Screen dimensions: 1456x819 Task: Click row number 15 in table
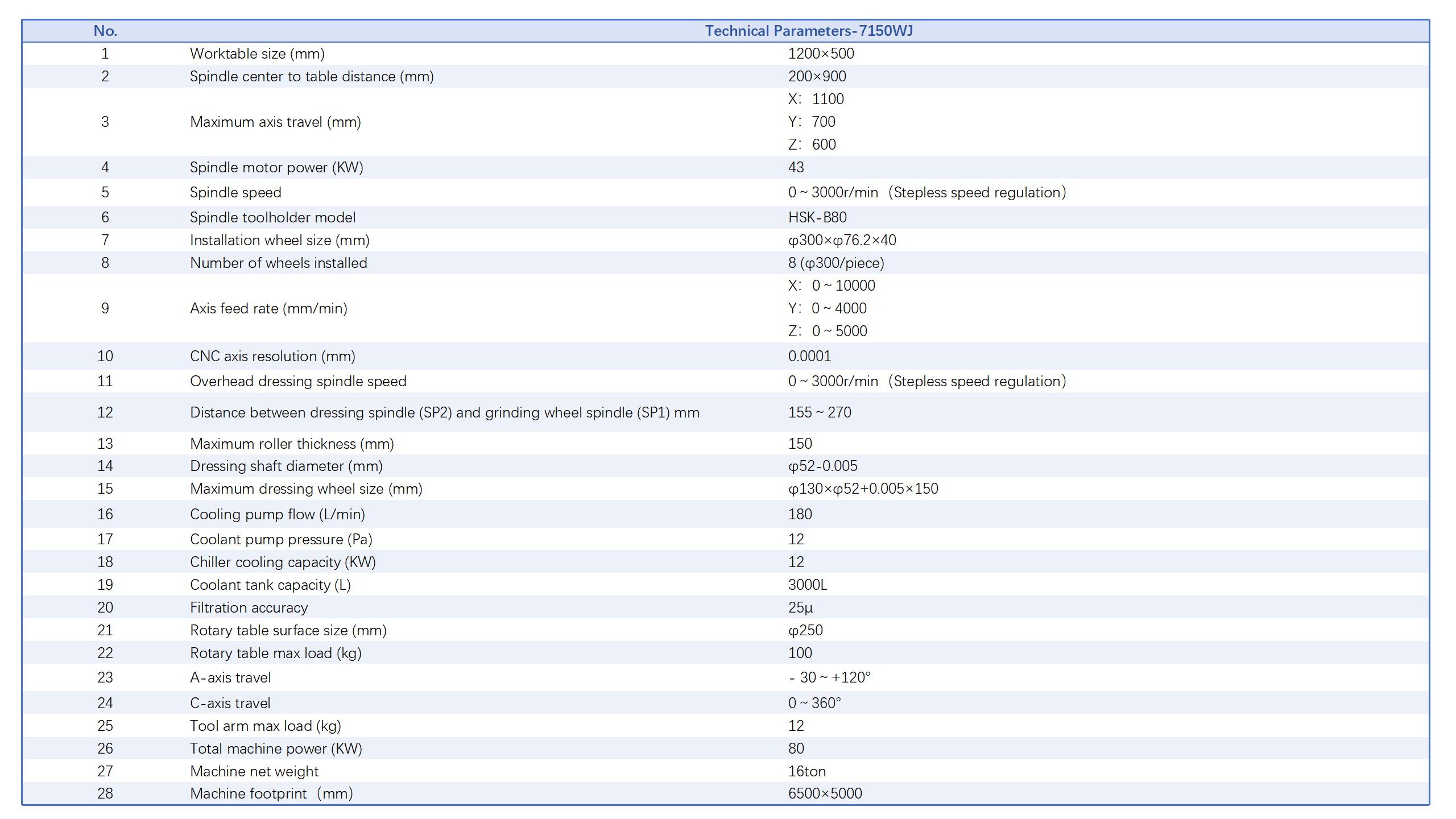coord(105,489)
